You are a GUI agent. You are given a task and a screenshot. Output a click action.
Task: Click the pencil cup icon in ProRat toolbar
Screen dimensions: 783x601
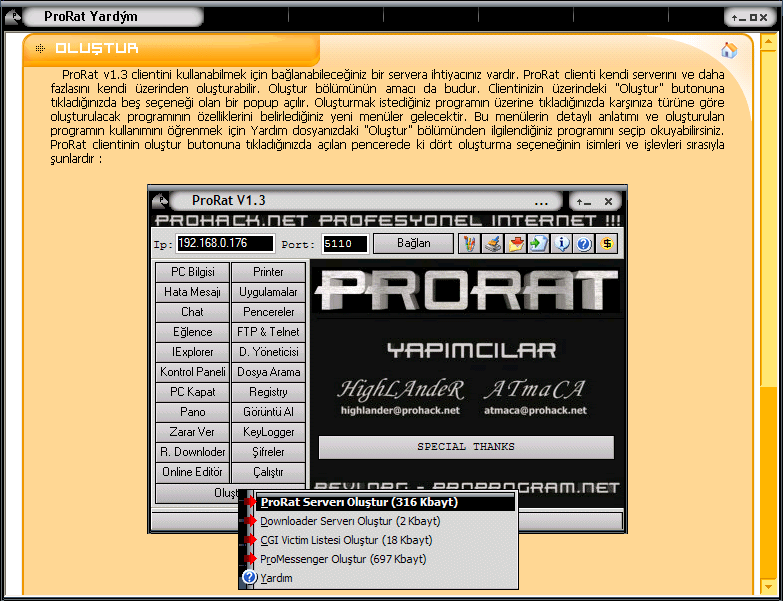click(469, 243)
